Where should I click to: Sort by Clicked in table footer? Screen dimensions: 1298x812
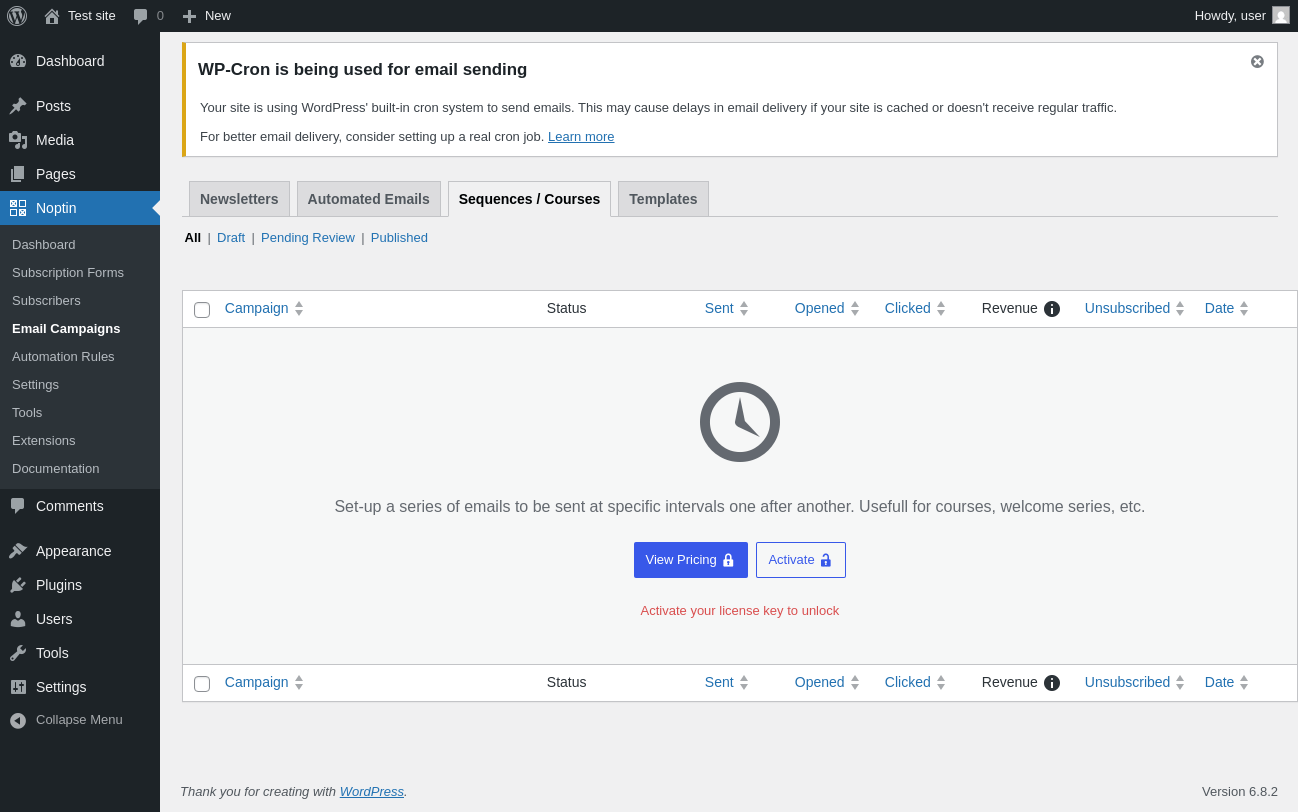[915, 682]
